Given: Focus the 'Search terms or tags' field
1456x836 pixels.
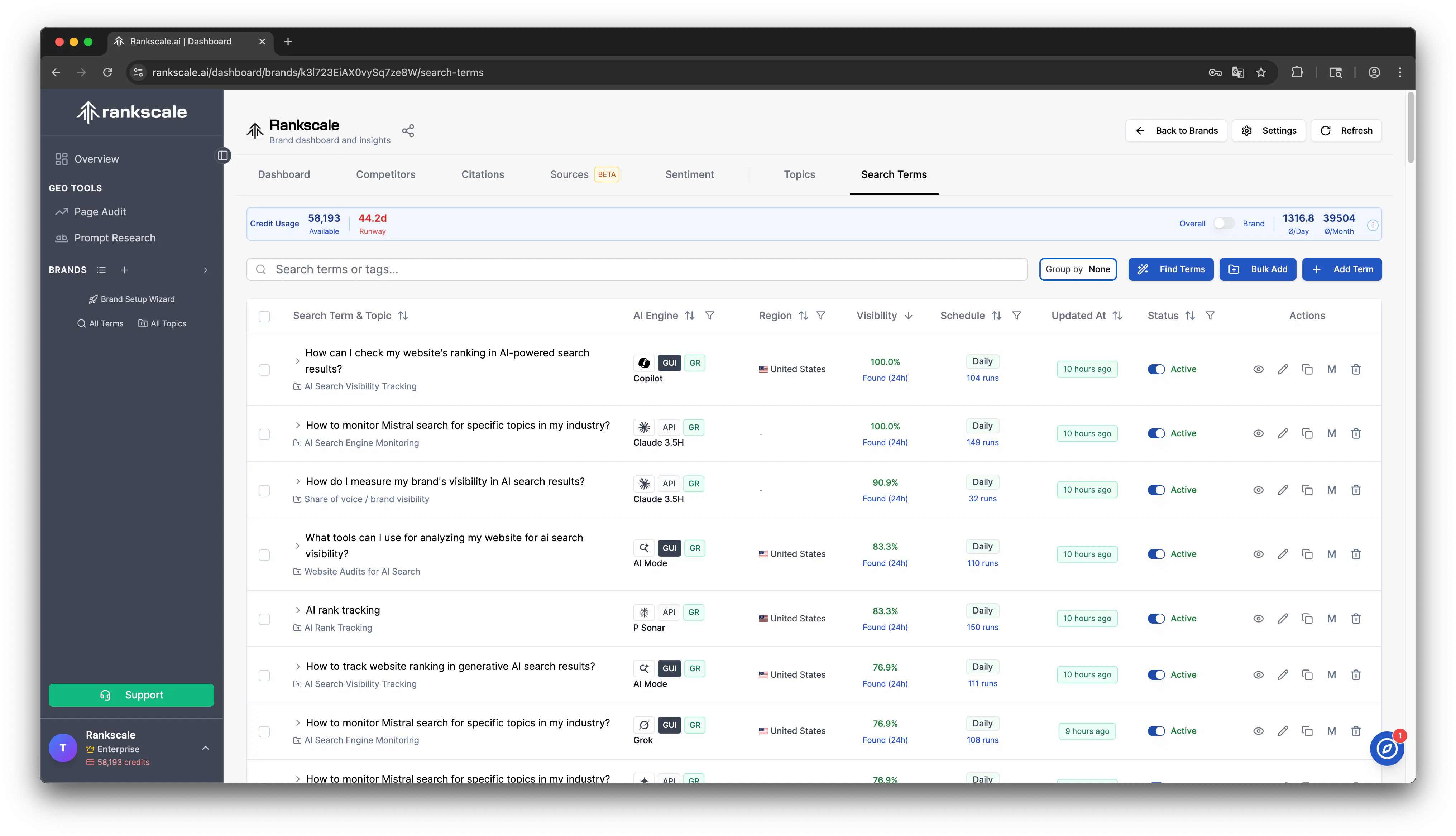Looking at the screenshot, I should (637, 269).
